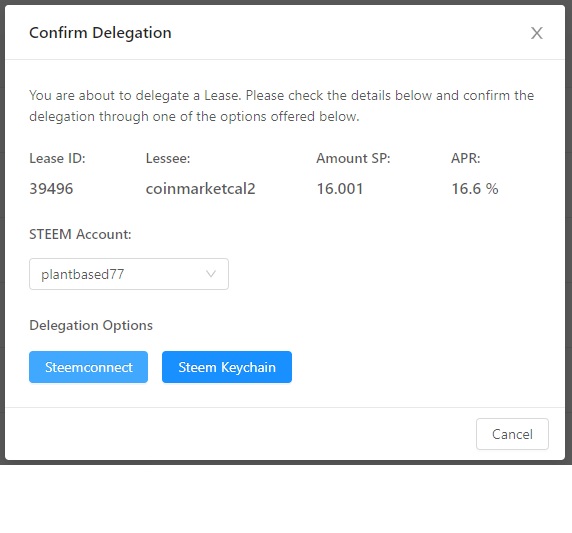Click the chevron arrow in account selector
Viewport: 572px width, 533px height.
211,274
